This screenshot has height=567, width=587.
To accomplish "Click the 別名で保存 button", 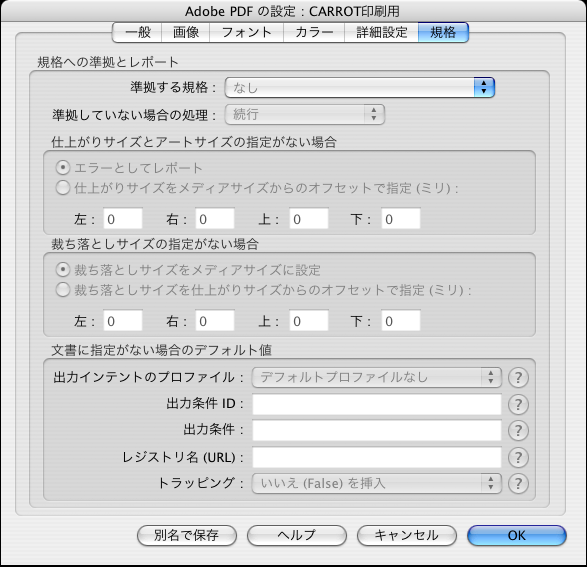I will [x=187, y=535].
